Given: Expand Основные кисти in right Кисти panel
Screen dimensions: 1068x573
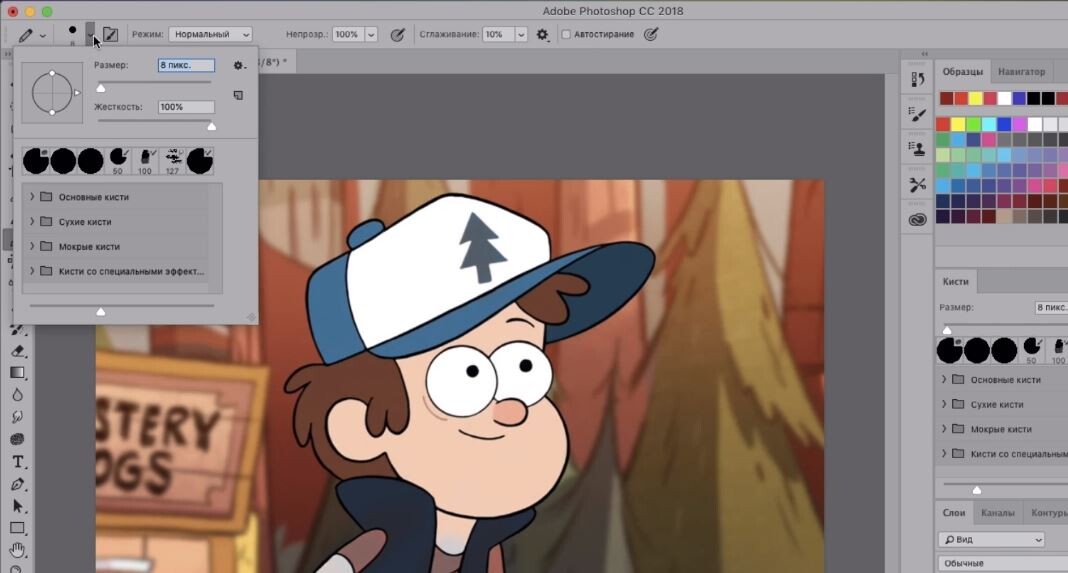Looking at the screenshot, I should click(x=944, y=379).
